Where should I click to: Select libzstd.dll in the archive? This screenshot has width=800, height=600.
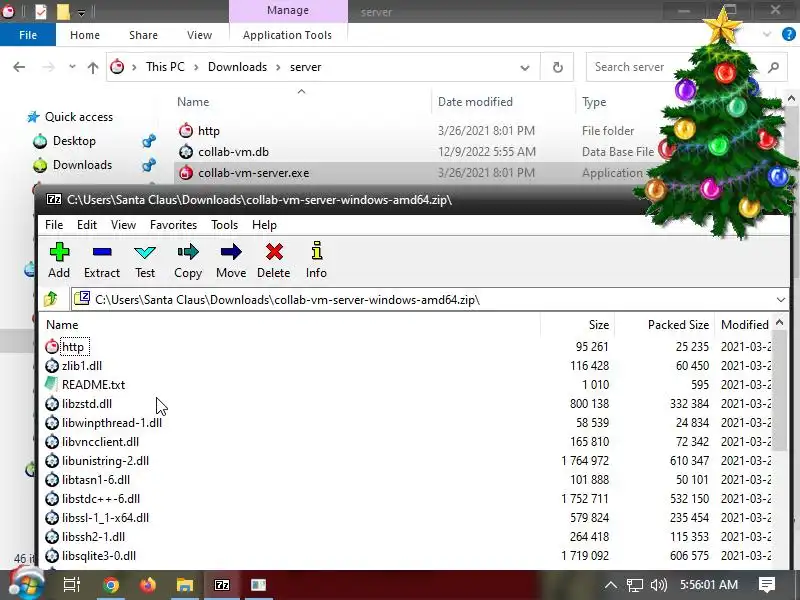point(87,404)
